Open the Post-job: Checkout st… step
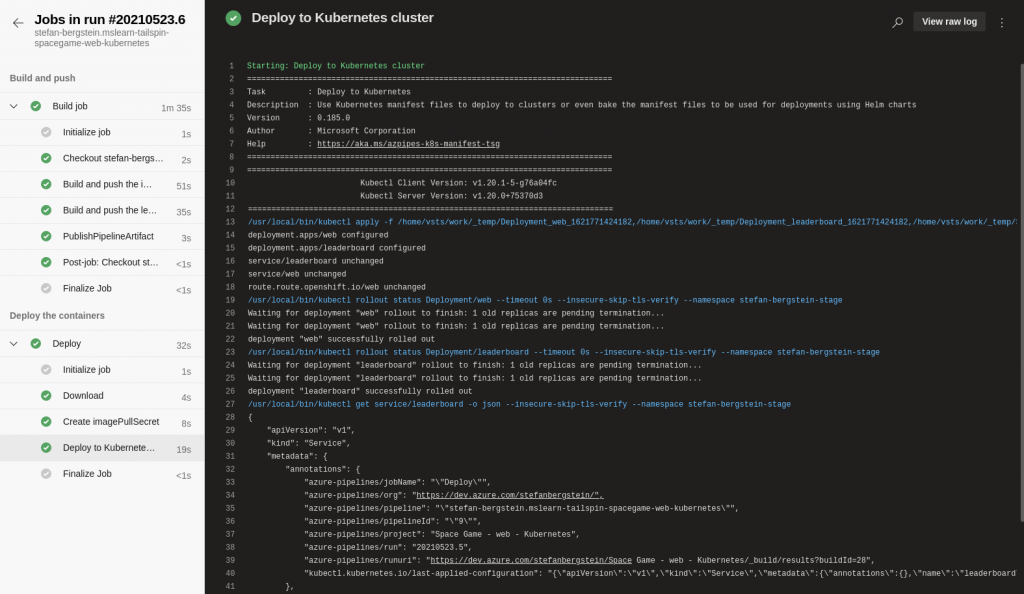The height and width of the screenshot is (594, 1024). [x=102, y=263]
